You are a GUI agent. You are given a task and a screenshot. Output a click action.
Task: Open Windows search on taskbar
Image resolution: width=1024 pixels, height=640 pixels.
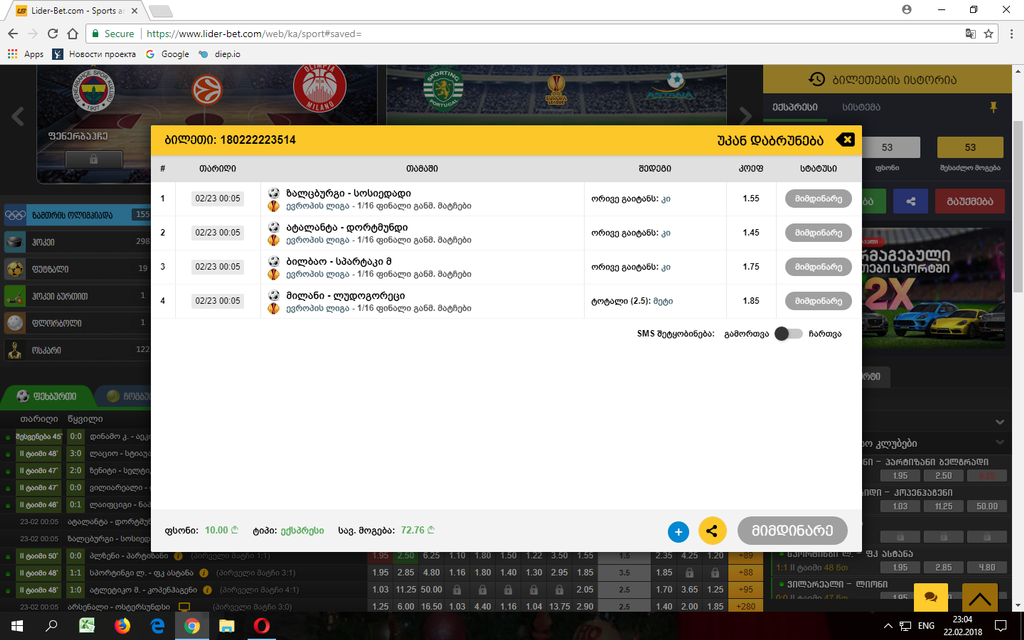pos(52,626)
